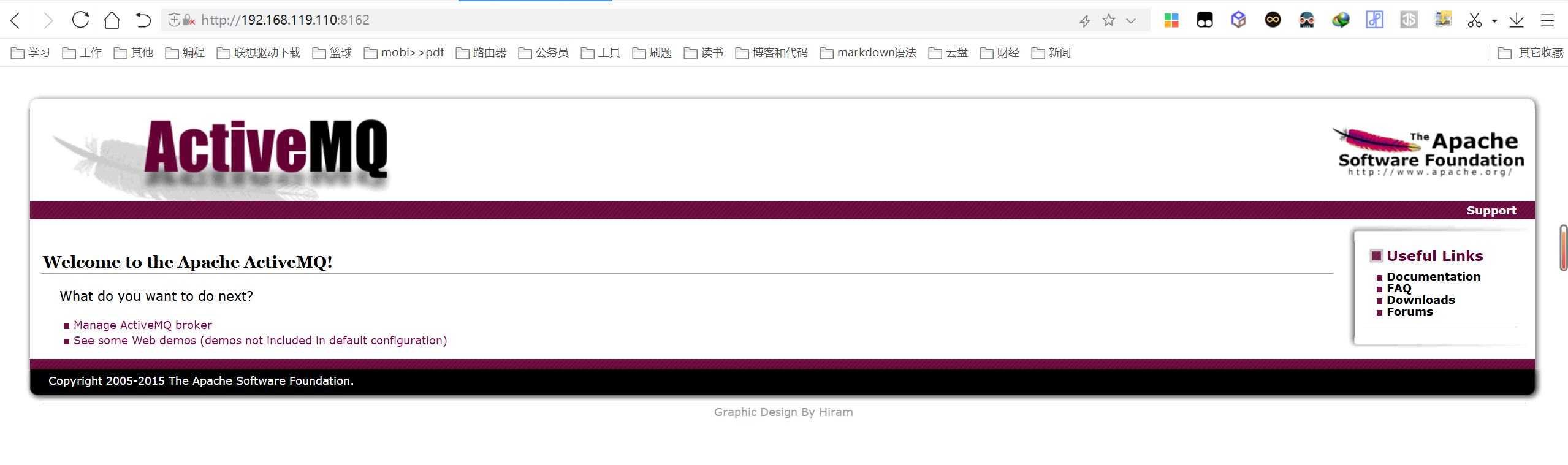Open the 篮球 bookmarks folder
This screenshot has width=1568, height=465.
(332, 53)
